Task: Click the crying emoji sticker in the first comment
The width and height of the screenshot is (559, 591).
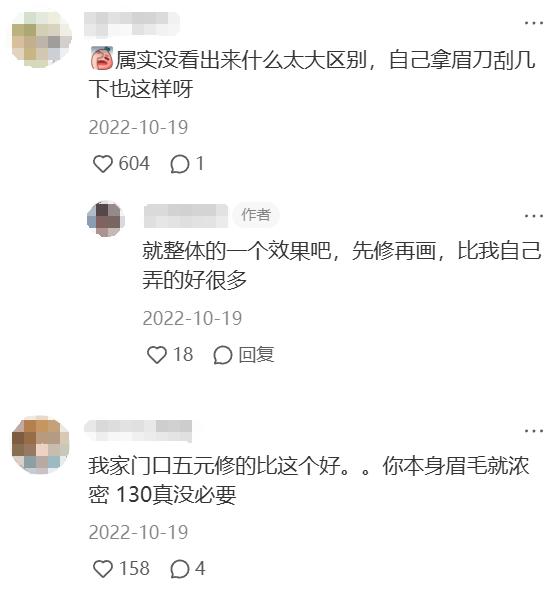Action: pos(102,58)
